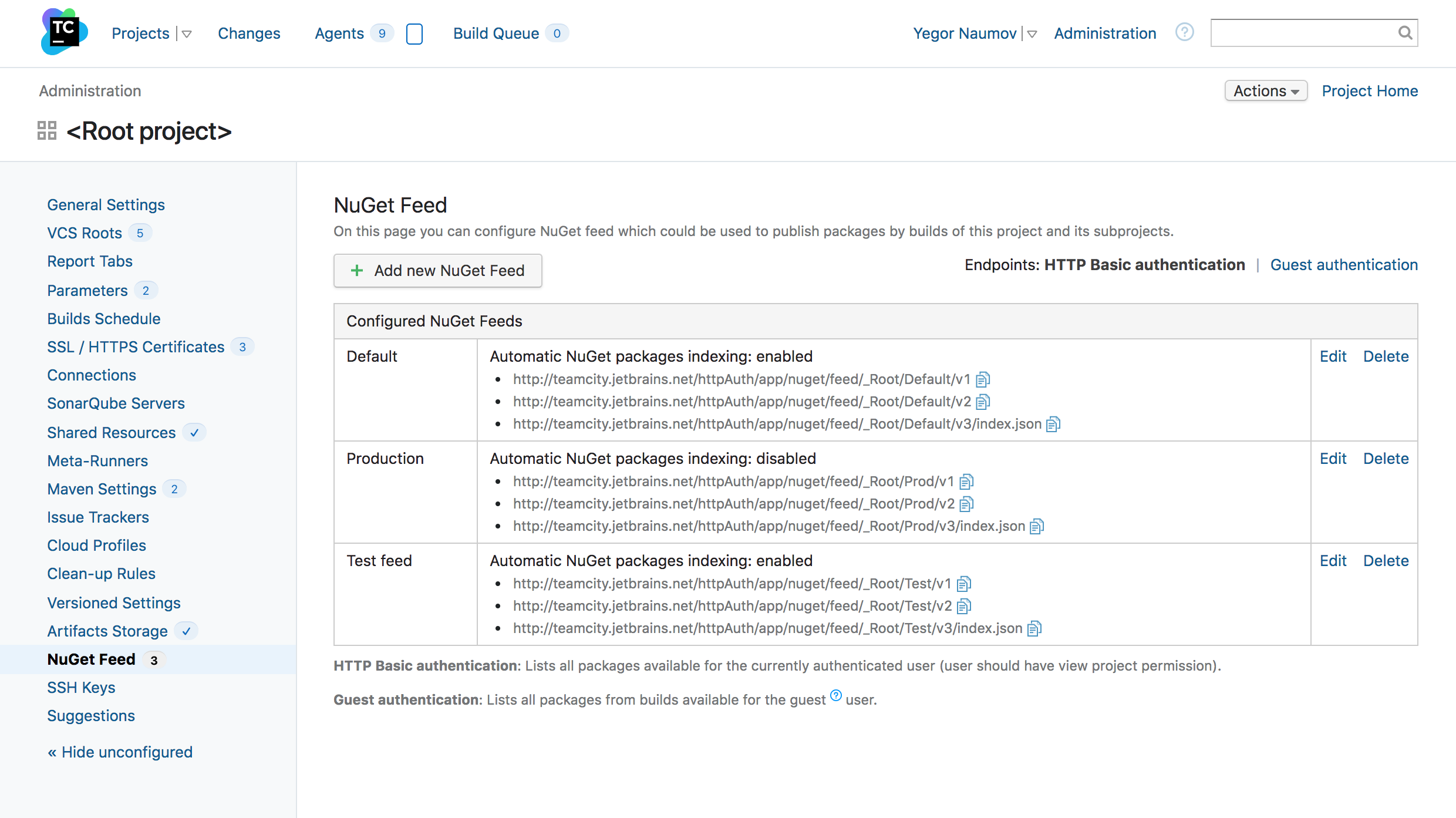Edit the Test feed
Image resolution: width=1456 pixels, height=818 pixels.
tap(1333, 561)
